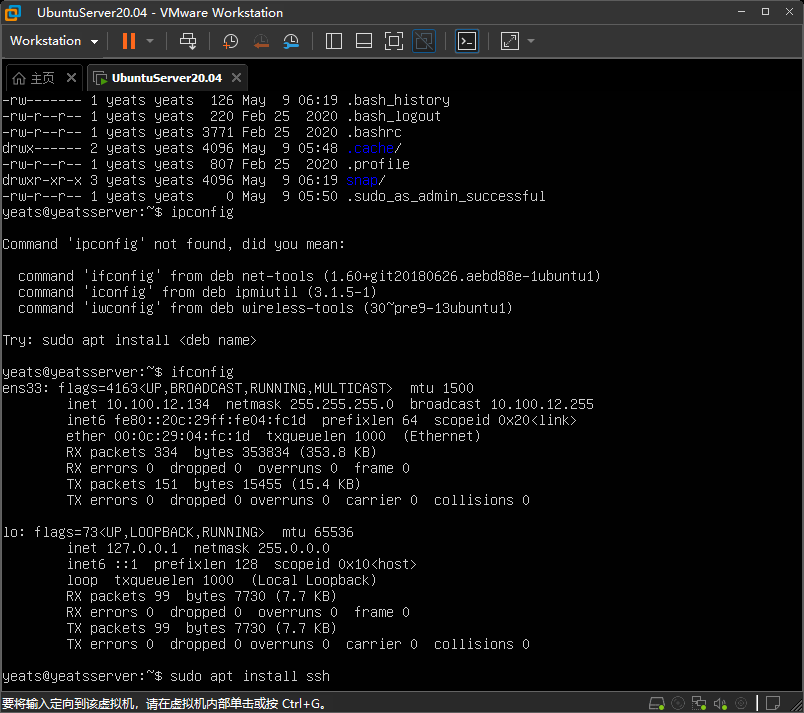Click the window resize grip corner

[x=795, y=705]
